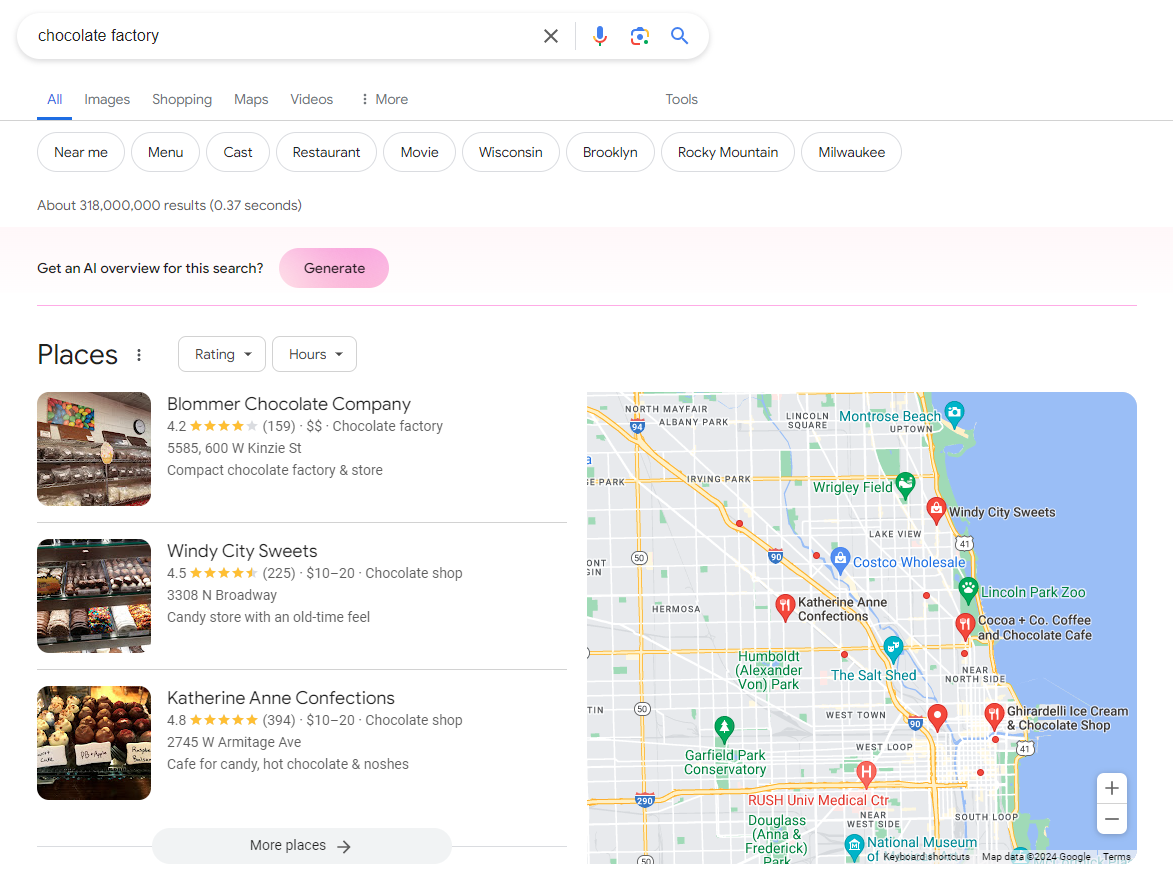This screenshot has width=1173, height=891.
Task: Switch to the Videos tab
Action: point(312,99)
